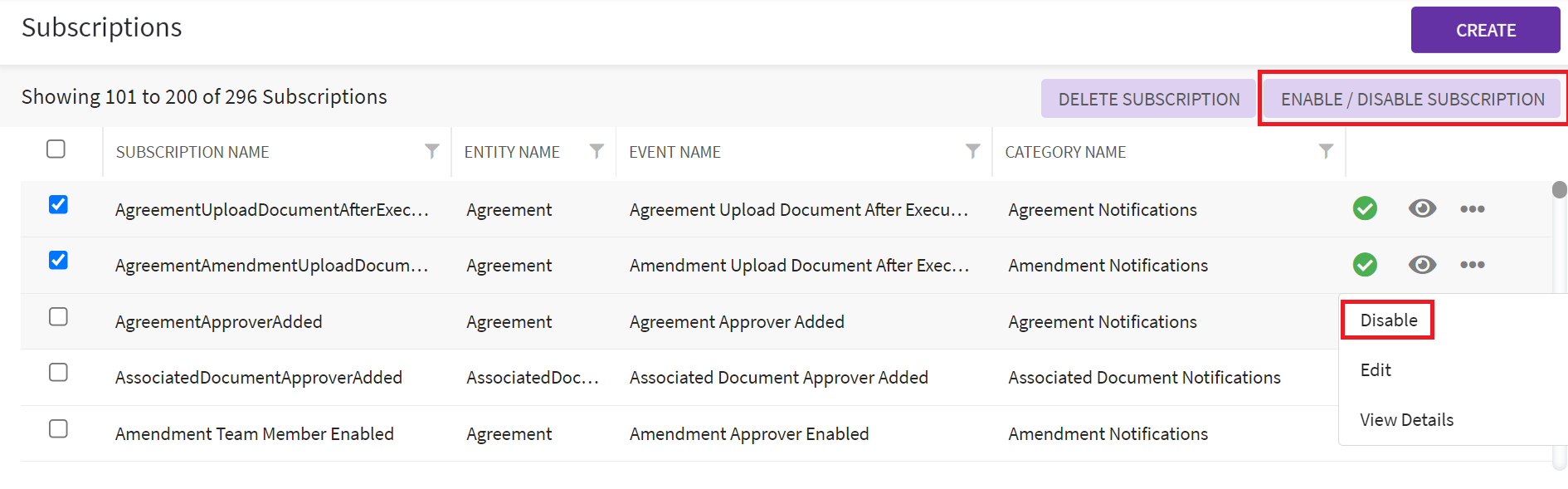Open three-dot menu for AgreementAmendmentUploadDocum row

point(1472,265)
